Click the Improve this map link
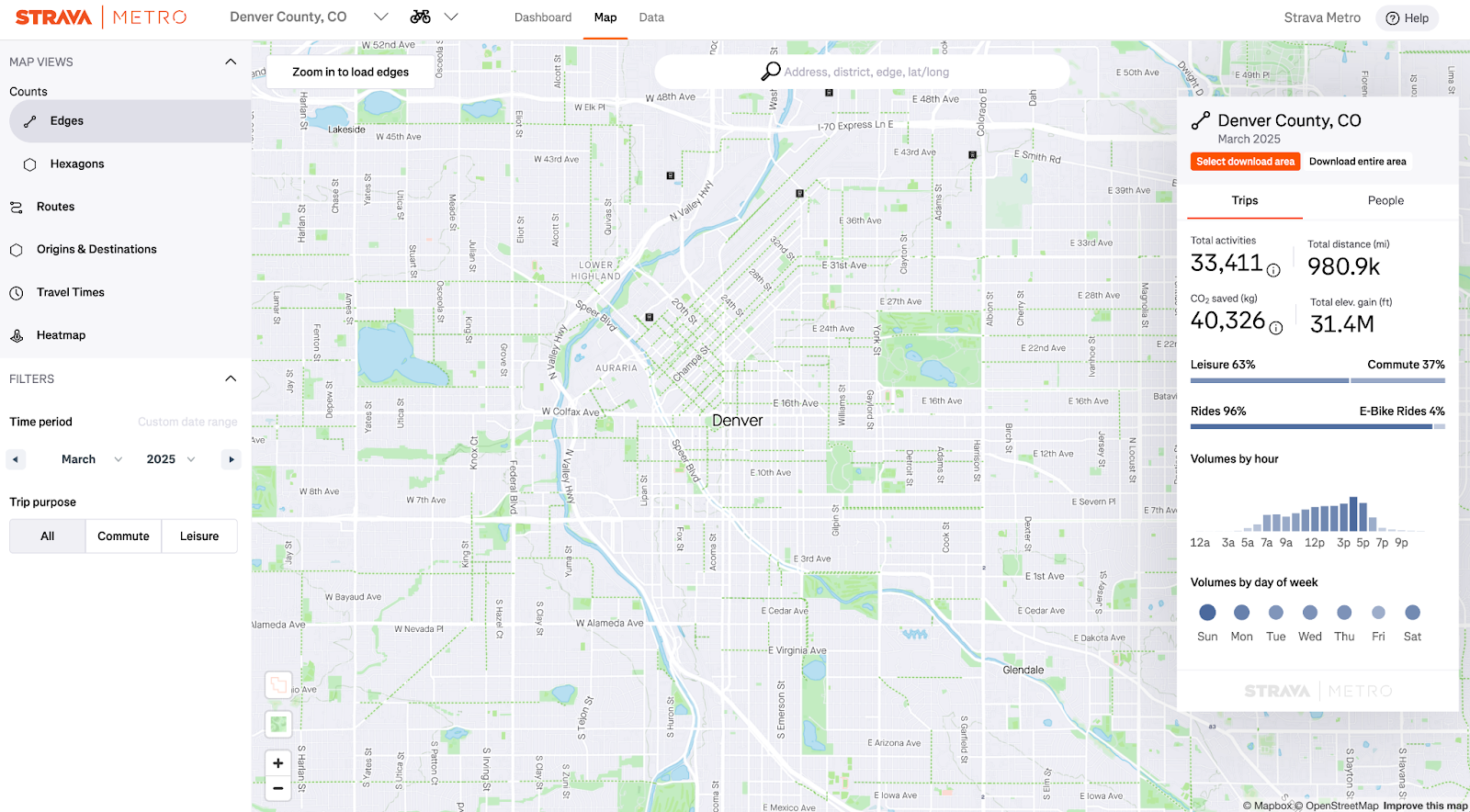Screen dimensions: 1470x812 click(x=1425, y=806)
